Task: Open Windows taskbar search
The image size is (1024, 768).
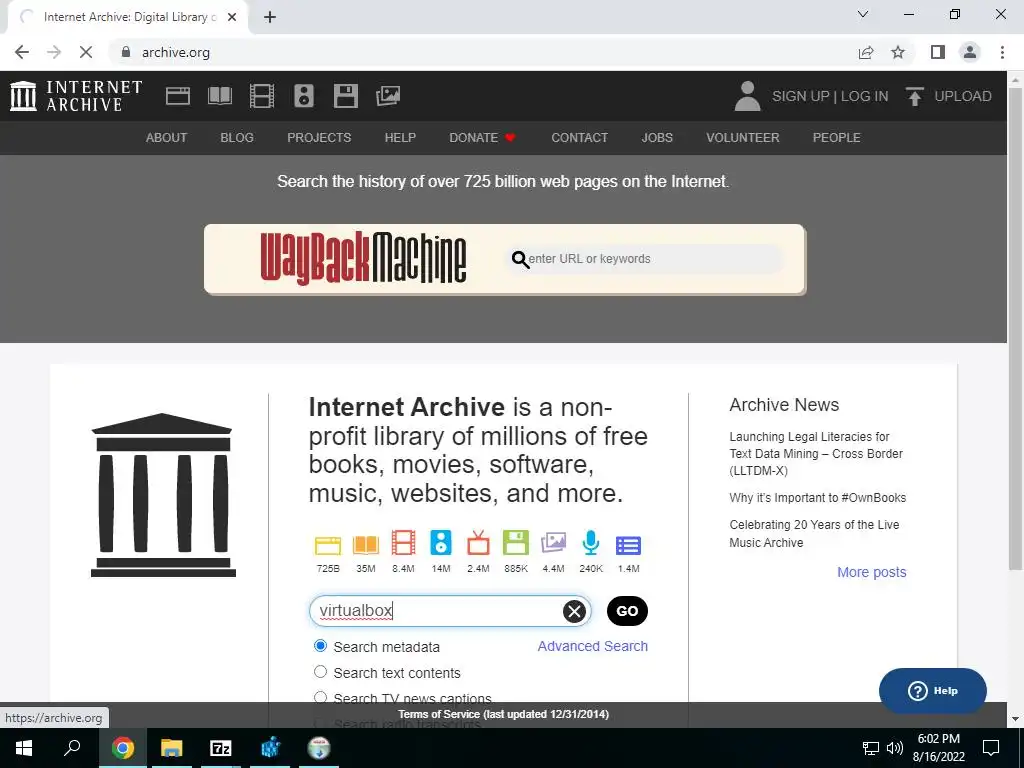Action: (72, 748)
